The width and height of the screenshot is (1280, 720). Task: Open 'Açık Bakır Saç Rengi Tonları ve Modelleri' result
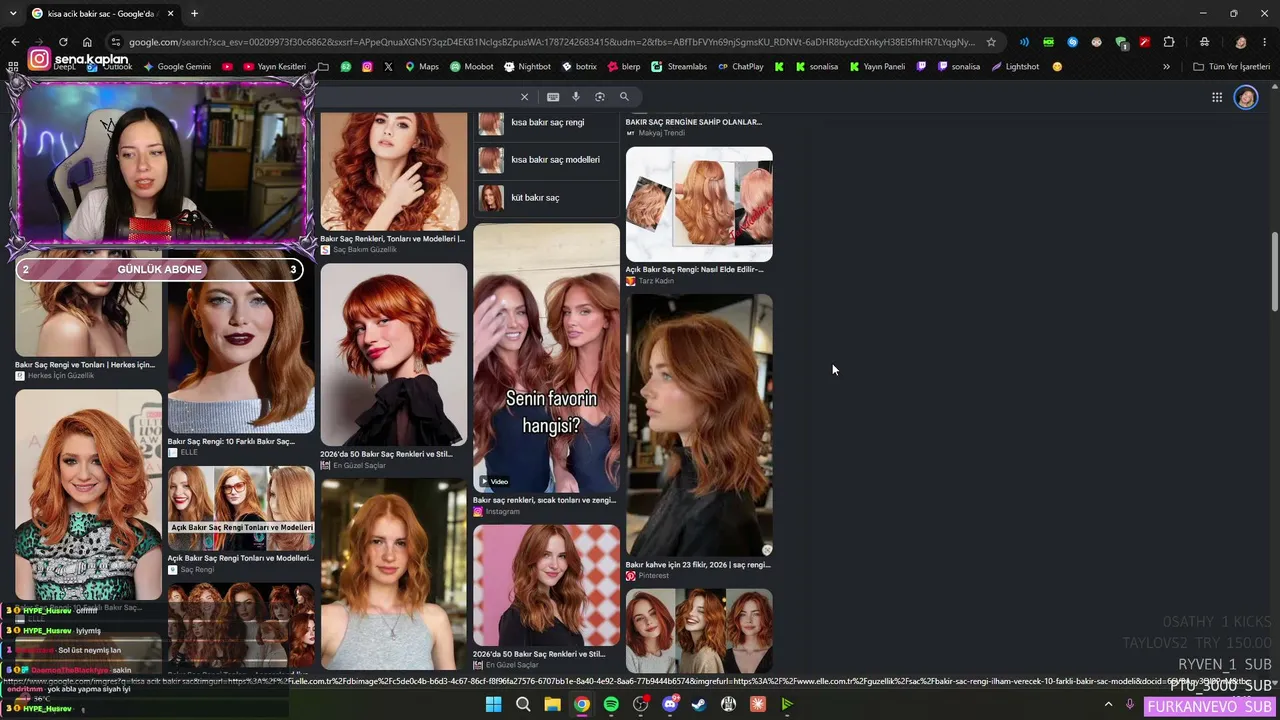point(240,558)
